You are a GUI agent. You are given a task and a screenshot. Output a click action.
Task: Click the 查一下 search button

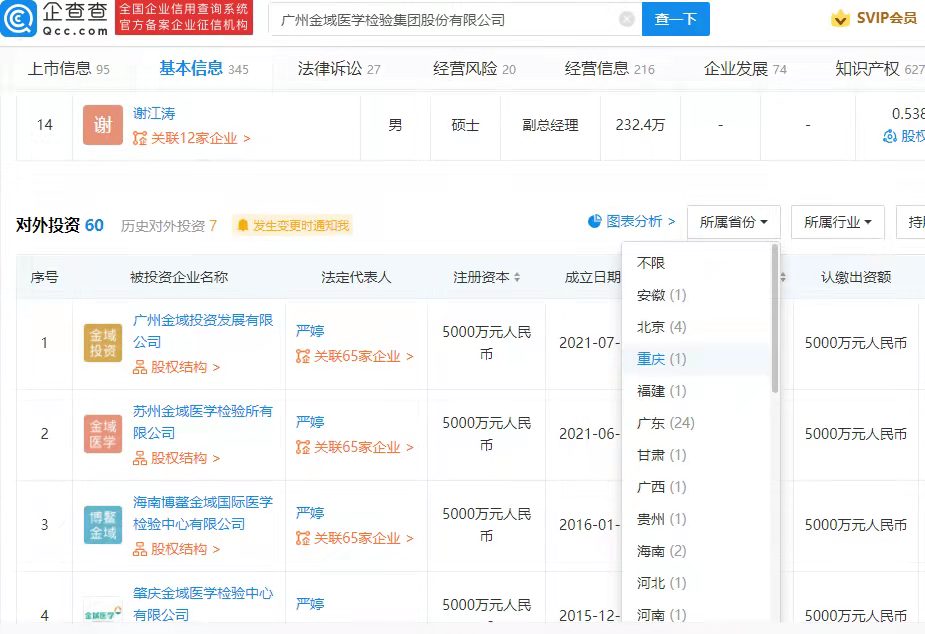[675, 19]
